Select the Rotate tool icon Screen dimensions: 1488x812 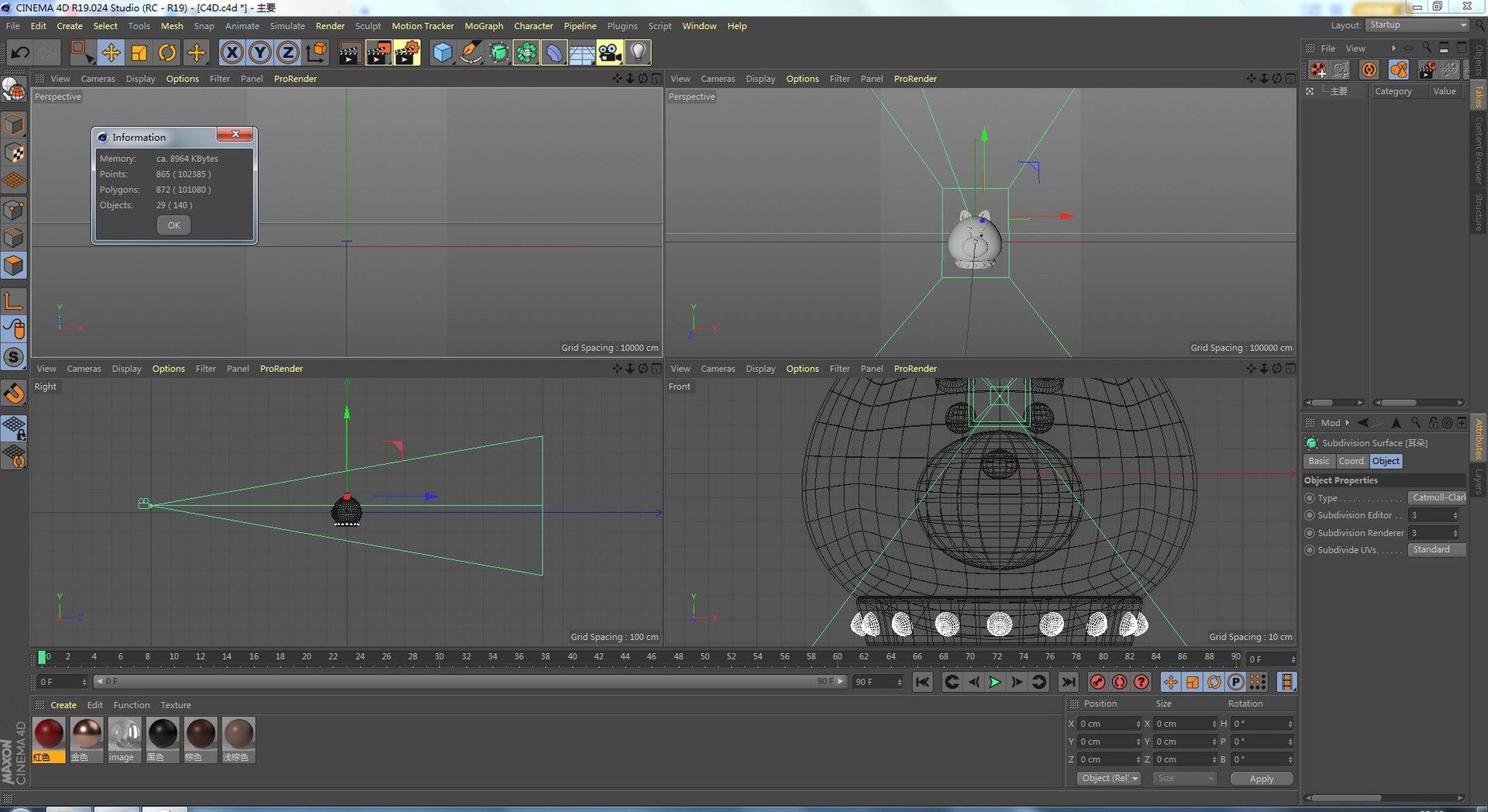pos(167,53)
